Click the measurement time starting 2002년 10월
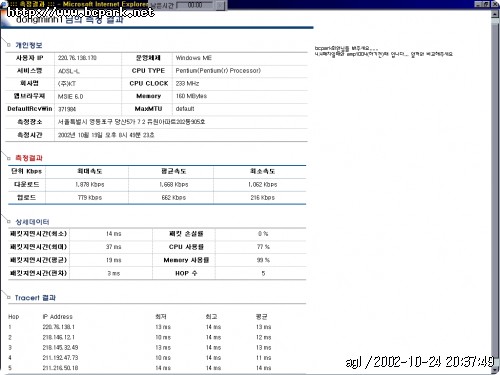Image resolution: width=500 pixels, height=375 pixels. (106, 135)
